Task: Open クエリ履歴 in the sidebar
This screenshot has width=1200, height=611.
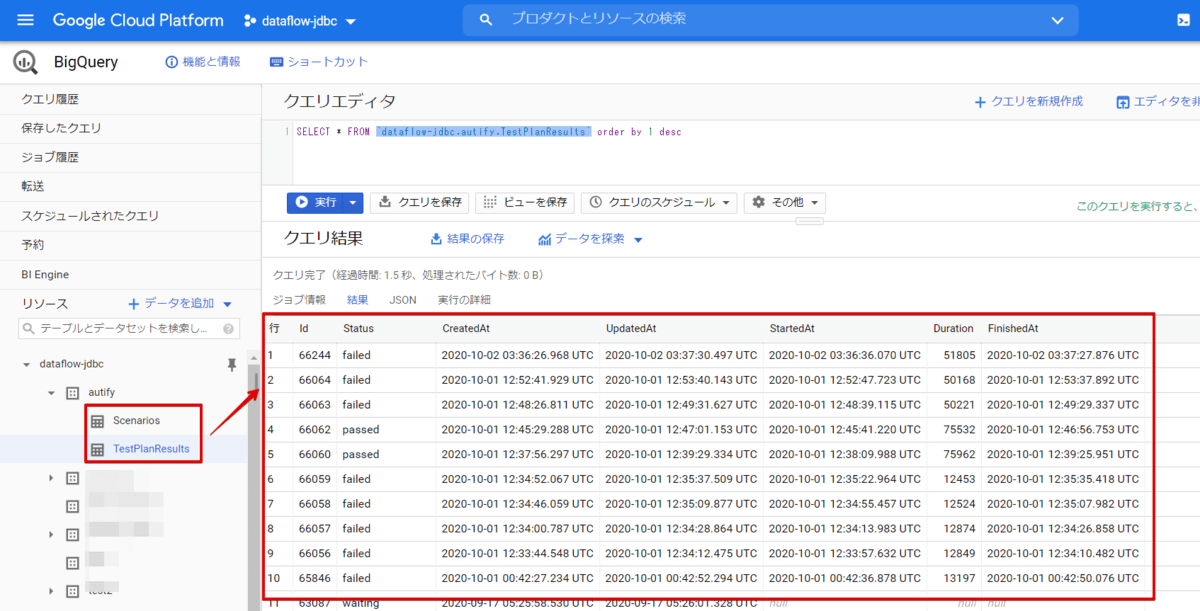Action: tap(50, 99)
